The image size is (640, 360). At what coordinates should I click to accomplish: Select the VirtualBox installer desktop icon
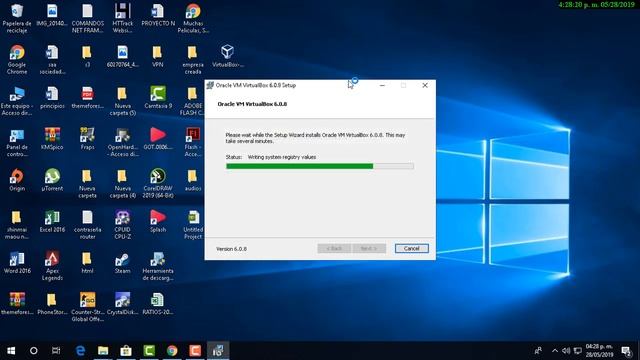tap(228, 56)
